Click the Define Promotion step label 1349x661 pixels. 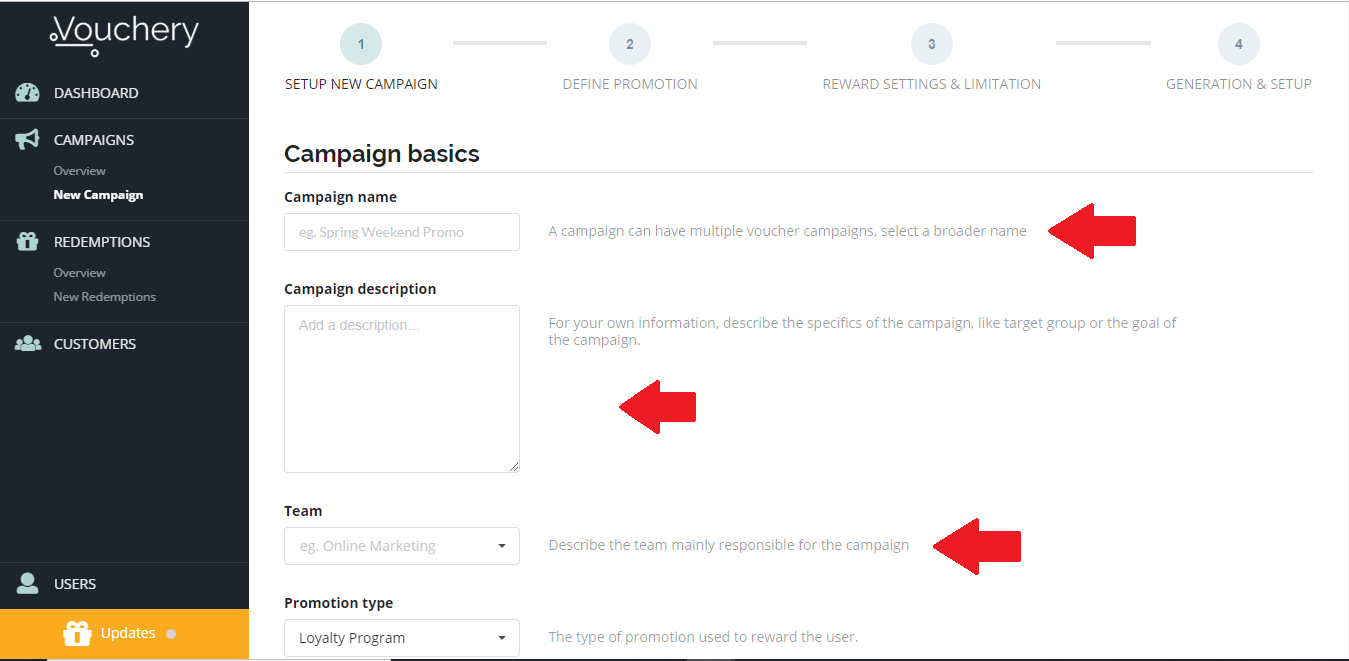pos(630,84)
